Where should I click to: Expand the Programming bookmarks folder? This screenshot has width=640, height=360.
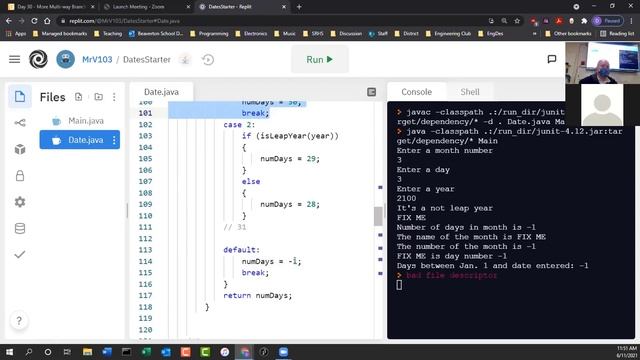tap(209, 33)
